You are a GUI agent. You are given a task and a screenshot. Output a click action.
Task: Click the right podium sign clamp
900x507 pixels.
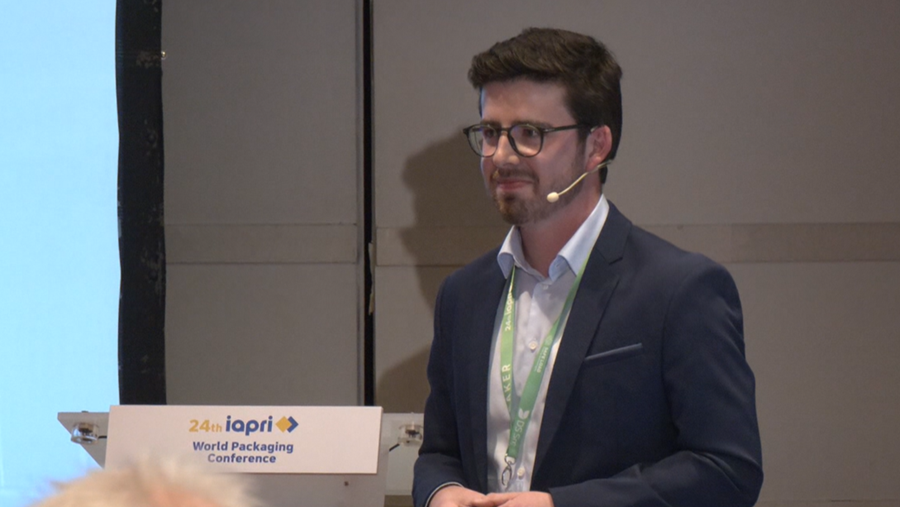408,434
